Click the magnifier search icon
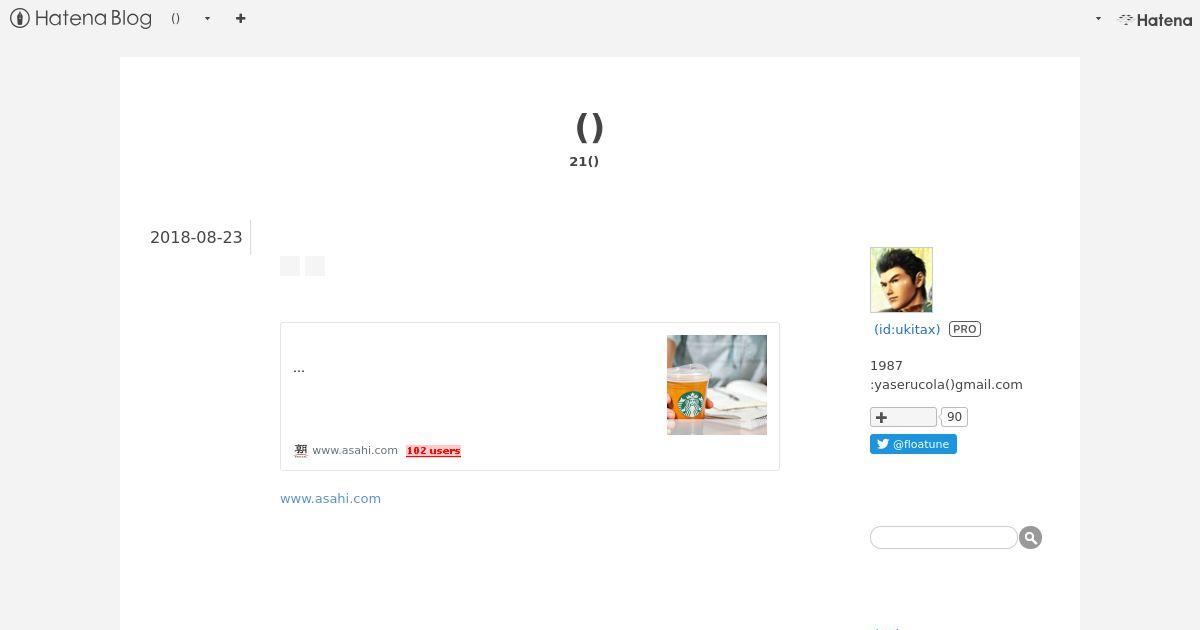1200x630 pixels. [1030, 537]
